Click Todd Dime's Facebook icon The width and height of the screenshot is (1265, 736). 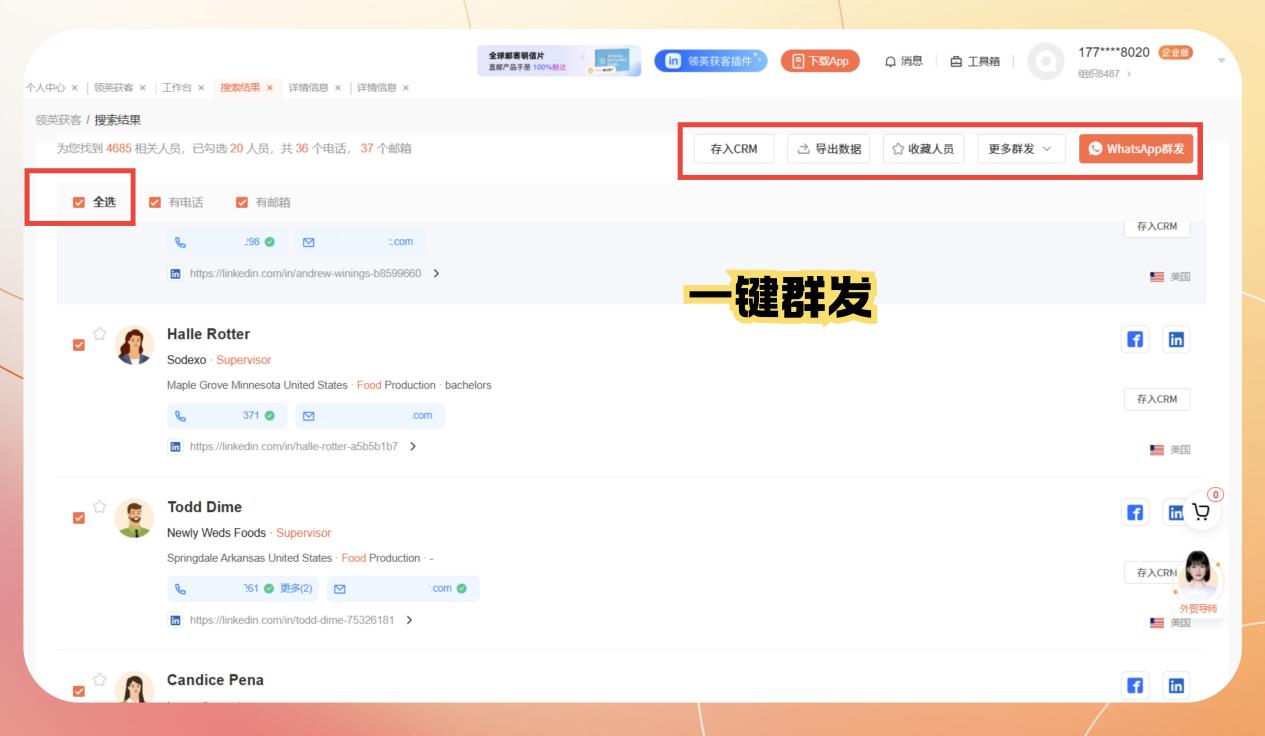click(1135, 513)
